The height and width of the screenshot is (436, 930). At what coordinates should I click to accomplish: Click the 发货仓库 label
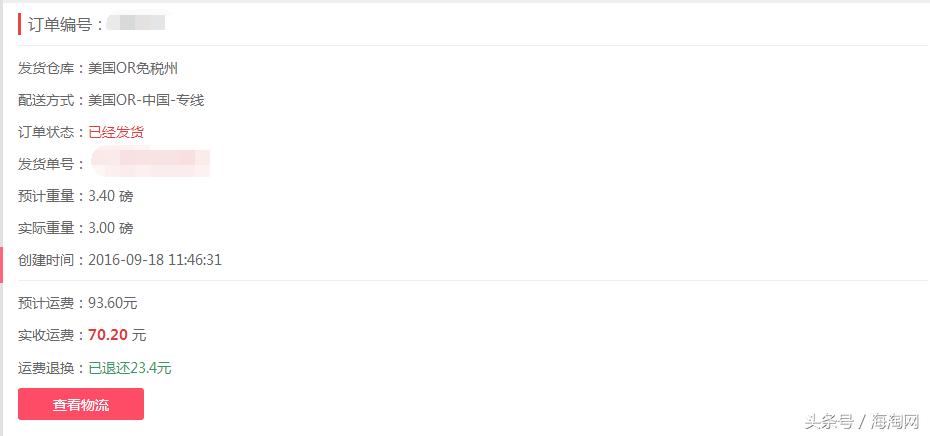click(52, 68)
